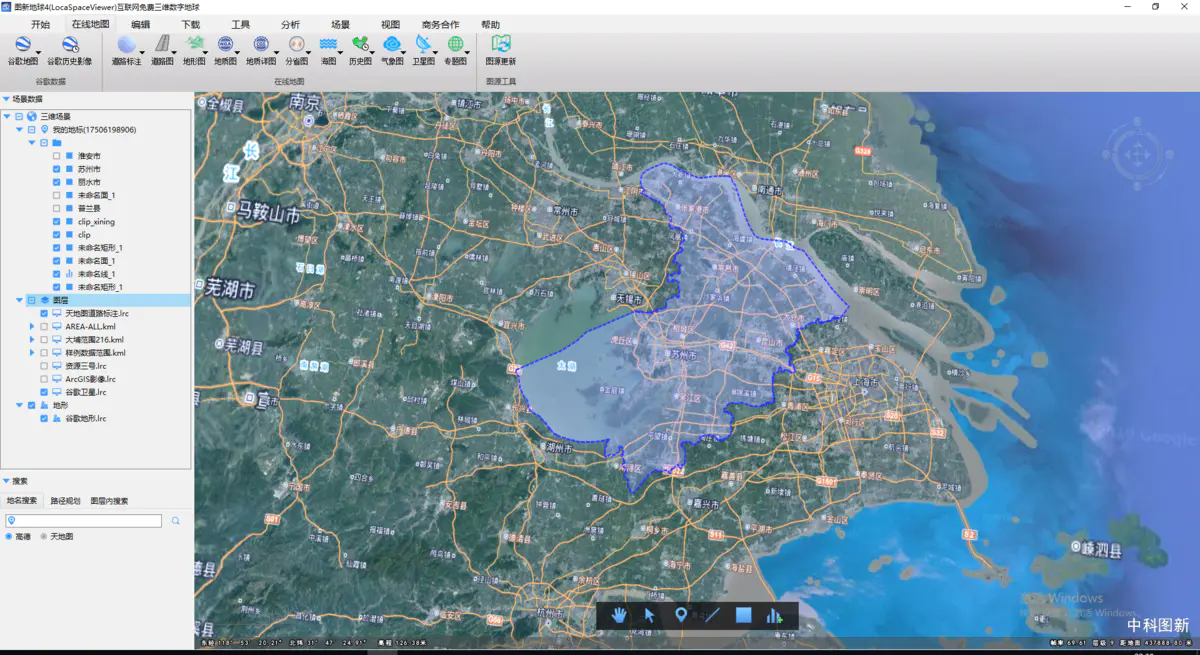Collapse the 我的地标(17506198906) node
The height and width of the screenshot is (655, 1200).
click(19, 129)
